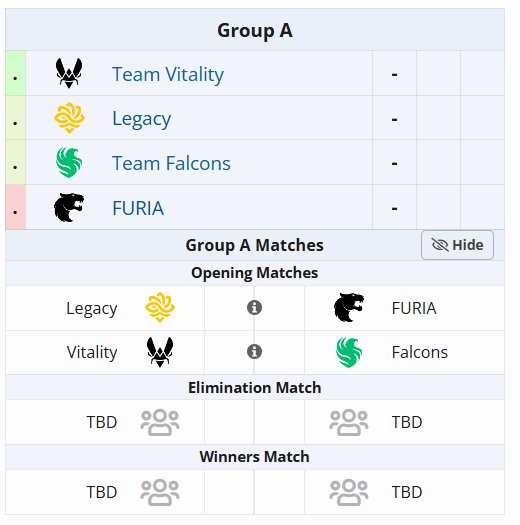Open the Team Vitality link
Viewport: 520px width, 525px height.
coord(168,74)
